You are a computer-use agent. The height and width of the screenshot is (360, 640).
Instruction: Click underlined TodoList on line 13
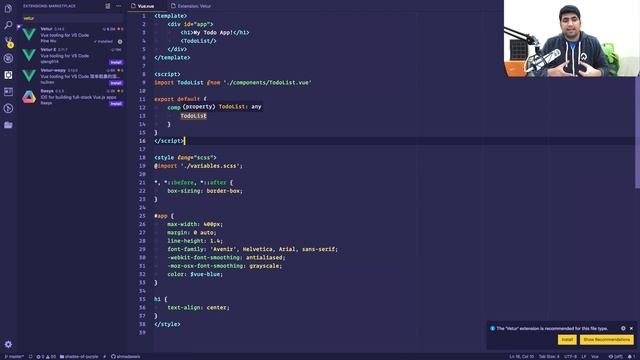point(193,116)
